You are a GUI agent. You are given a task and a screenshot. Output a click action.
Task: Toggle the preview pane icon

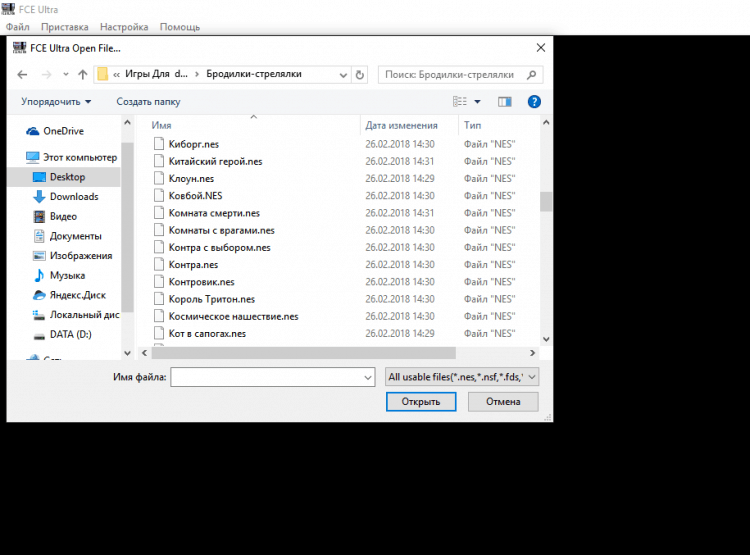[505, 101]
